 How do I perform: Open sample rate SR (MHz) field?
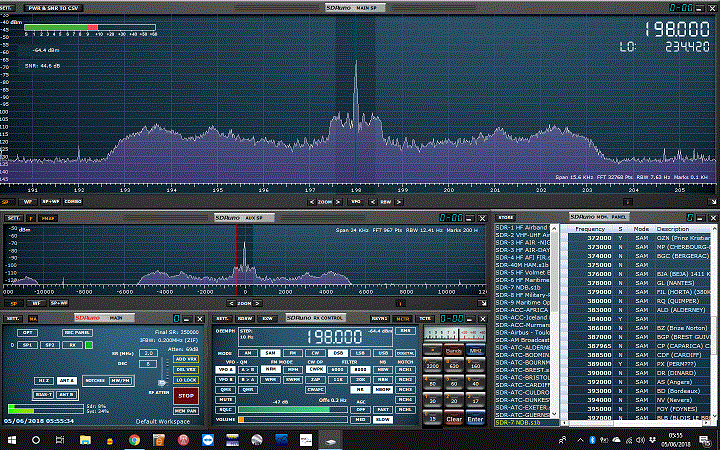click(148, 353)
